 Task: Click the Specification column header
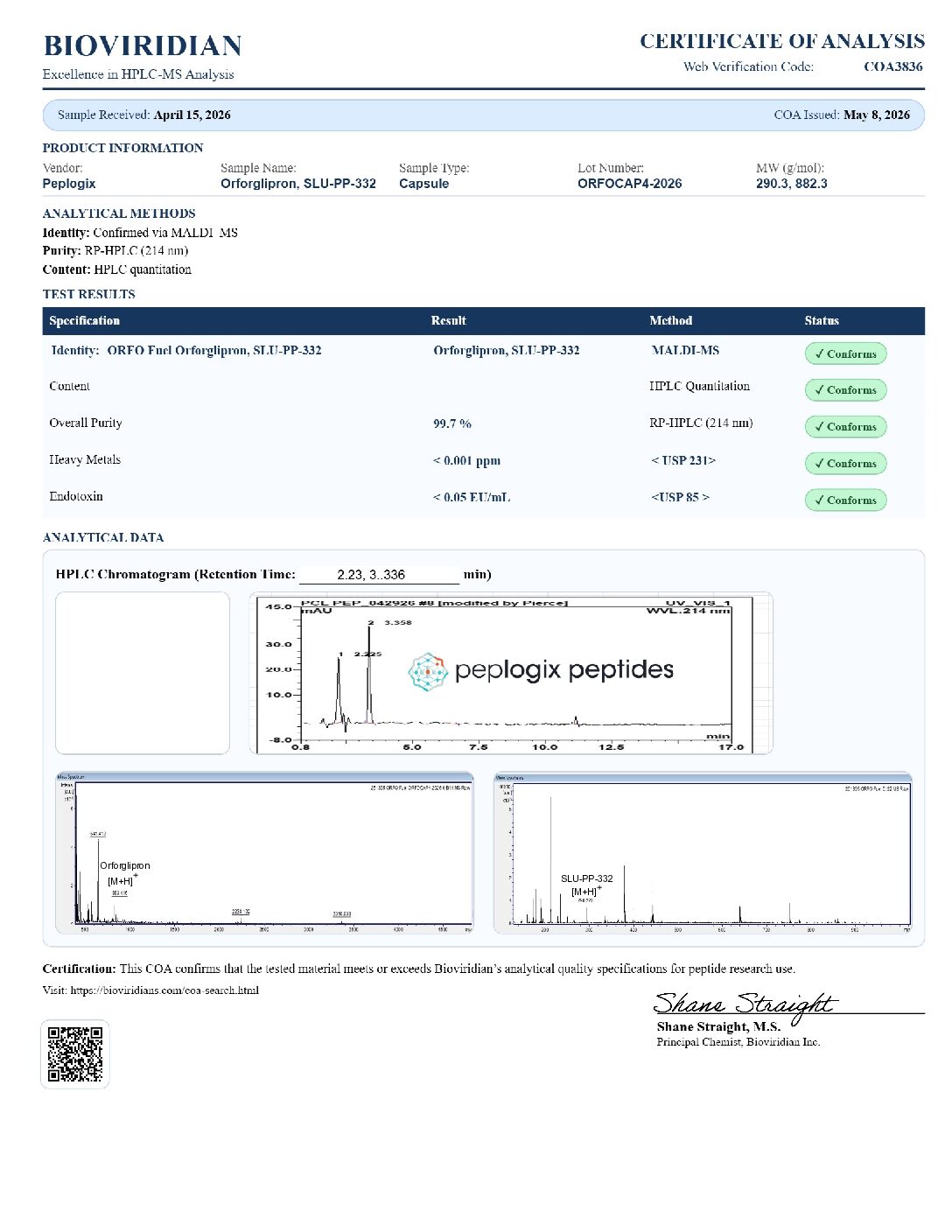click(x=85, y=320)
